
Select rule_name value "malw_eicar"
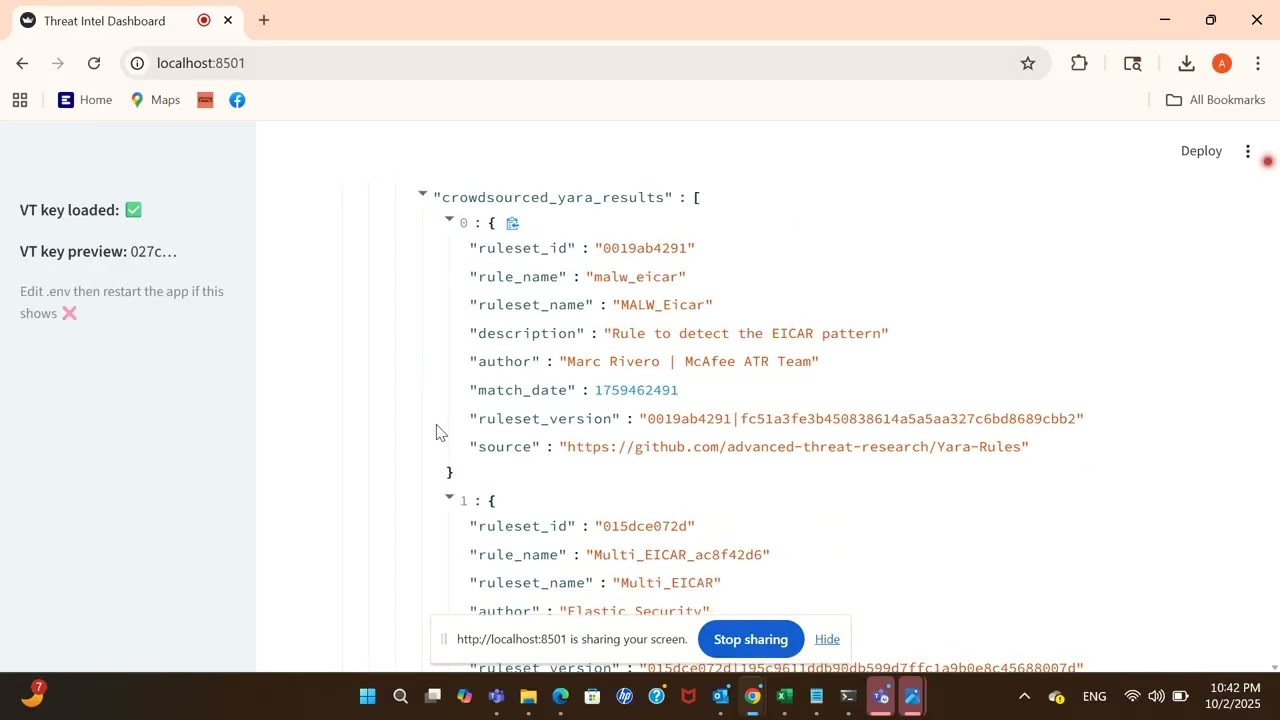point(636,276)
